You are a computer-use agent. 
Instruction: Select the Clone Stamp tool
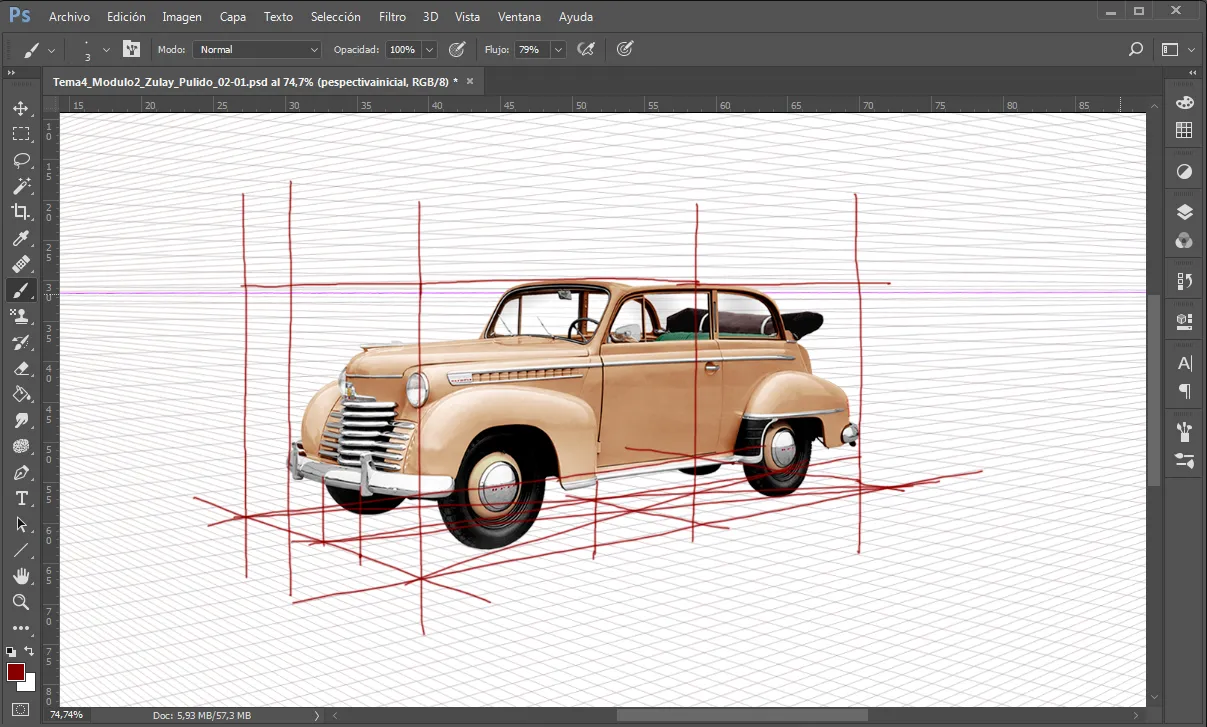coord(21,316)
